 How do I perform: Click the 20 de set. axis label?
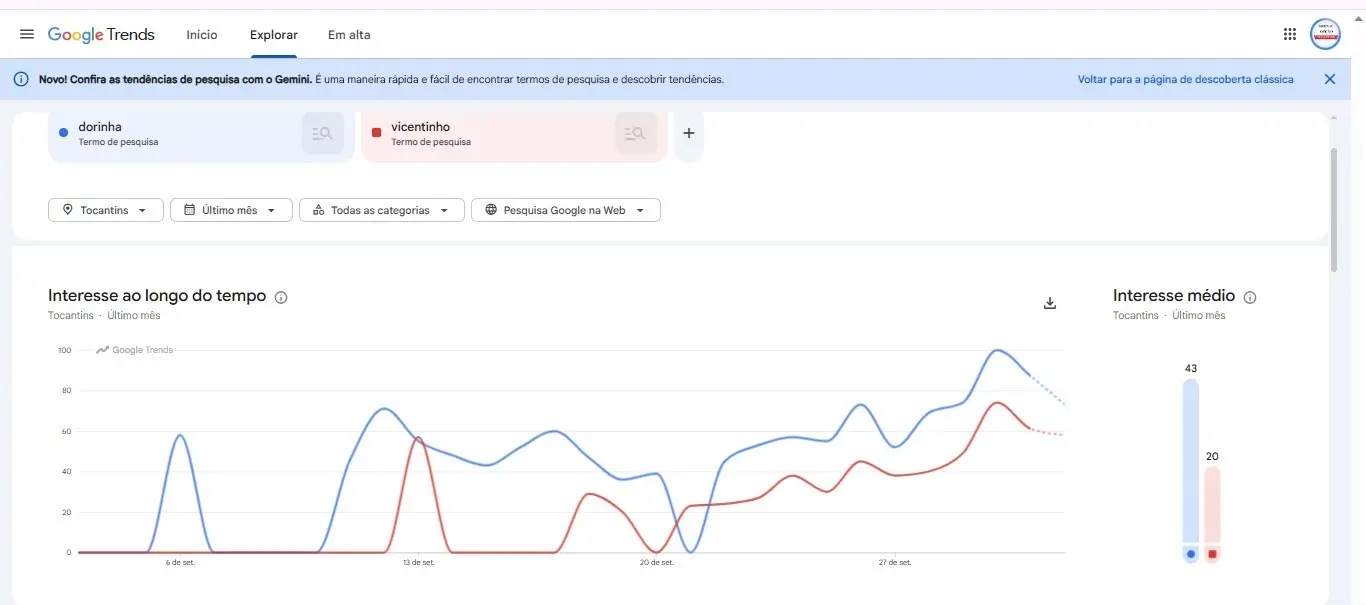coord(657,563)
